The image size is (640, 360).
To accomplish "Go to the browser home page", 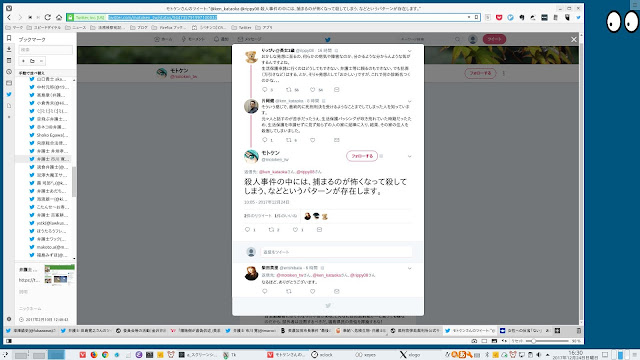I will (x=59, y=18).
